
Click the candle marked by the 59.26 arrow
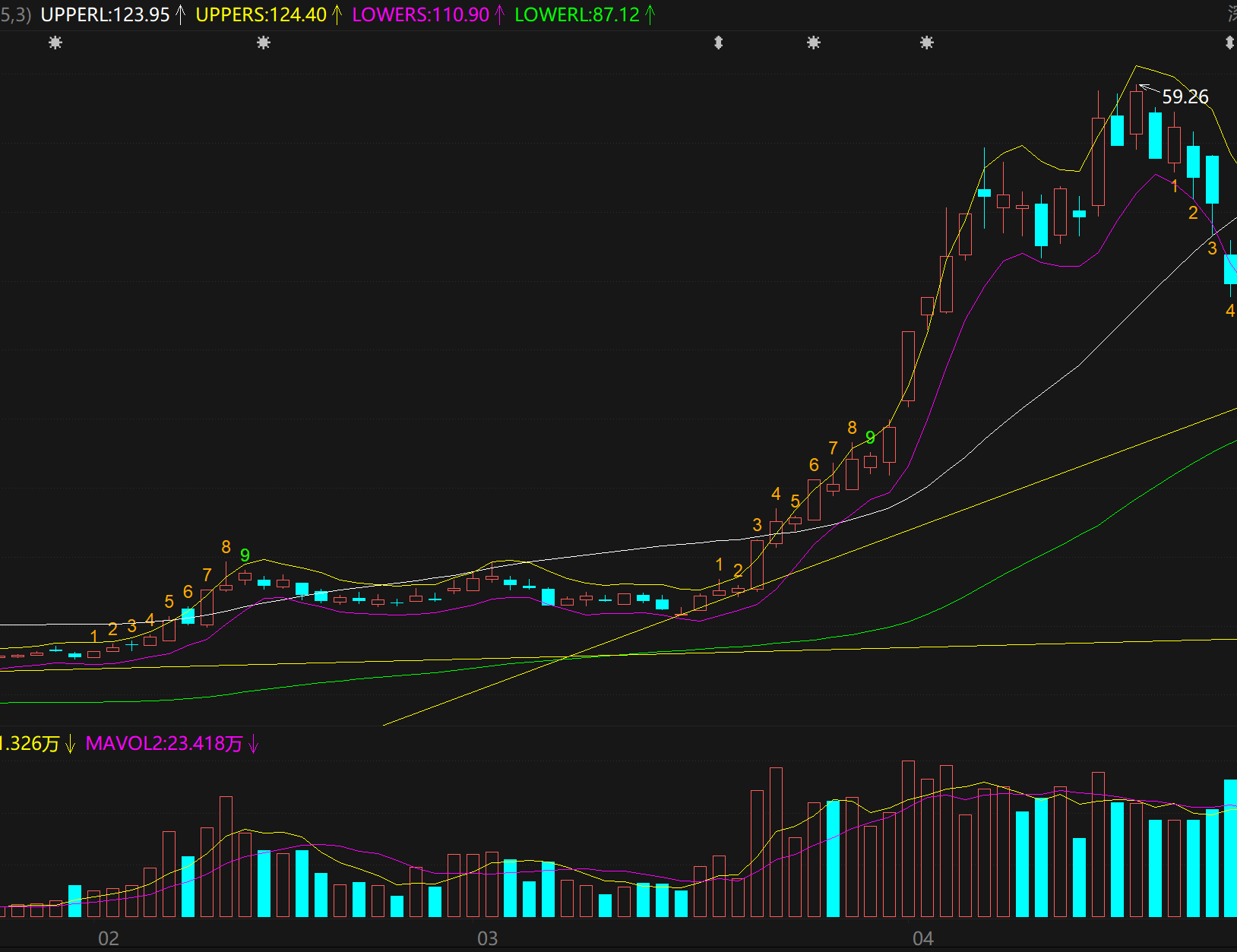[1136, 112]
